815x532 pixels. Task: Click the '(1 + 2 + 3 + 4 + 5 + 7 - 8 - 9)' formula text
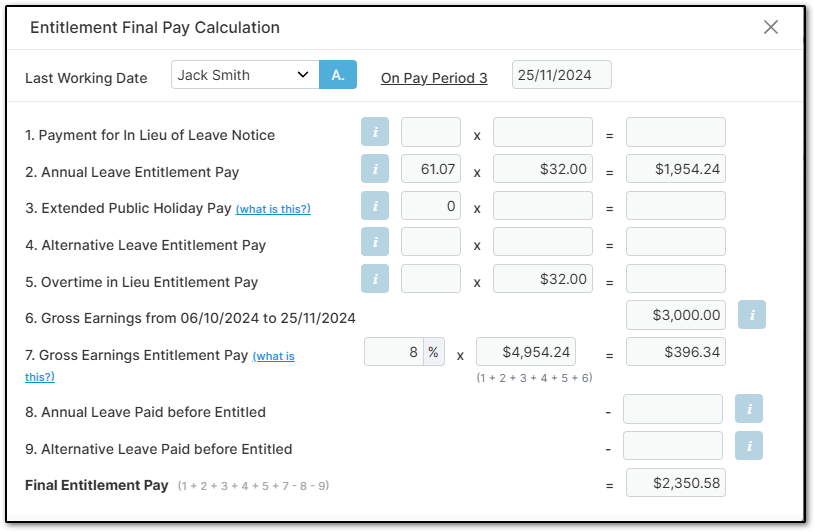point(253,486)
